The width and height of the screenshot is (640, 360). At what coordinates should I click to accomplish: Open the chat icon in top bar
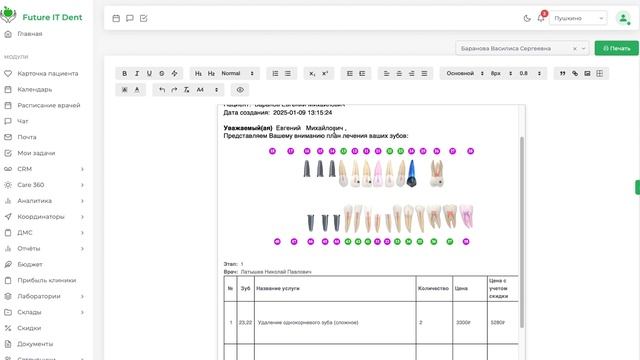[x=130, y=18]
